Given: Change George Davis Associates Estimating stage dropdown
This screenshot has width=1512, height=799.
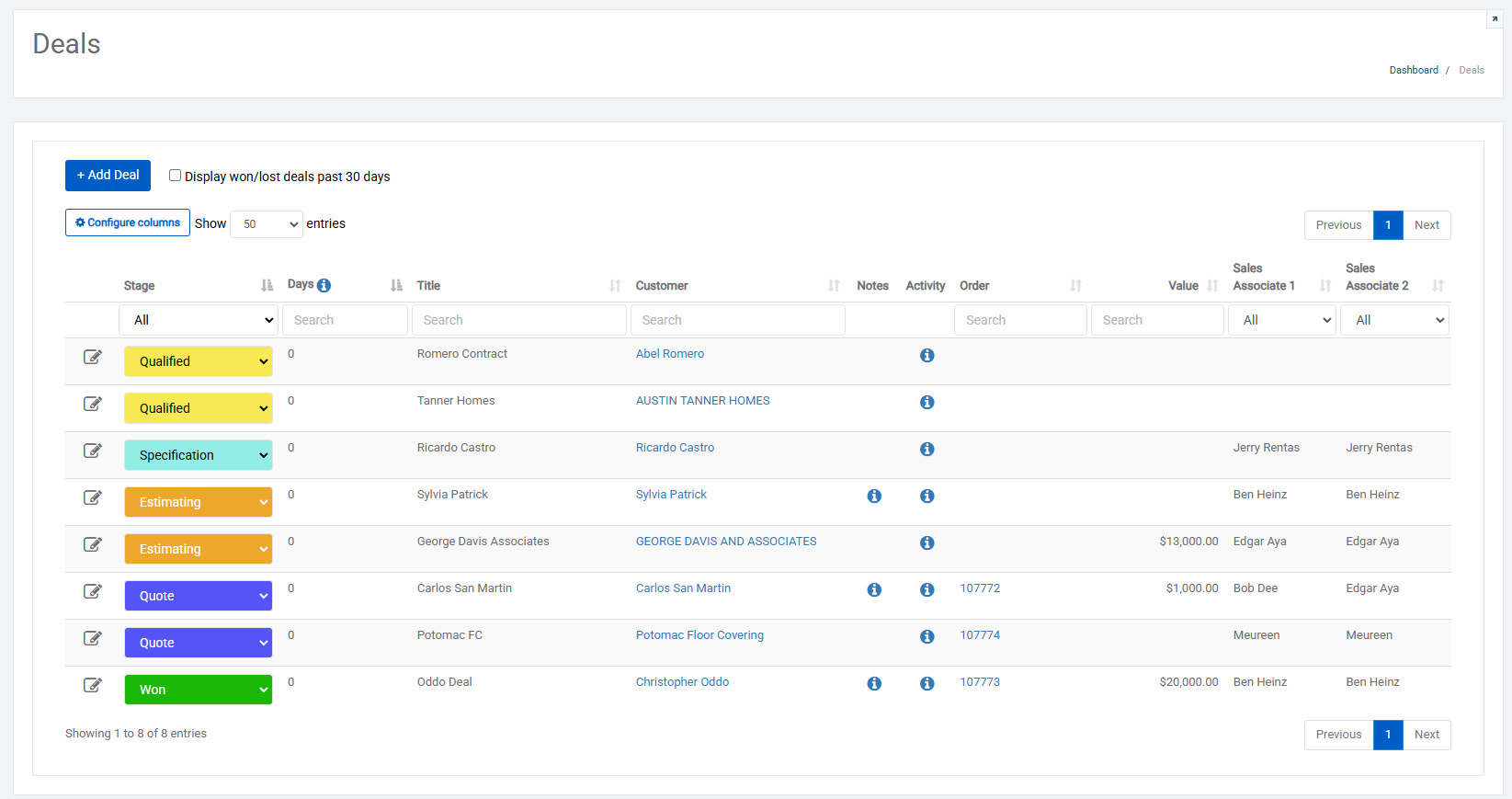Looking at the screenshot, I should point(199,549).
